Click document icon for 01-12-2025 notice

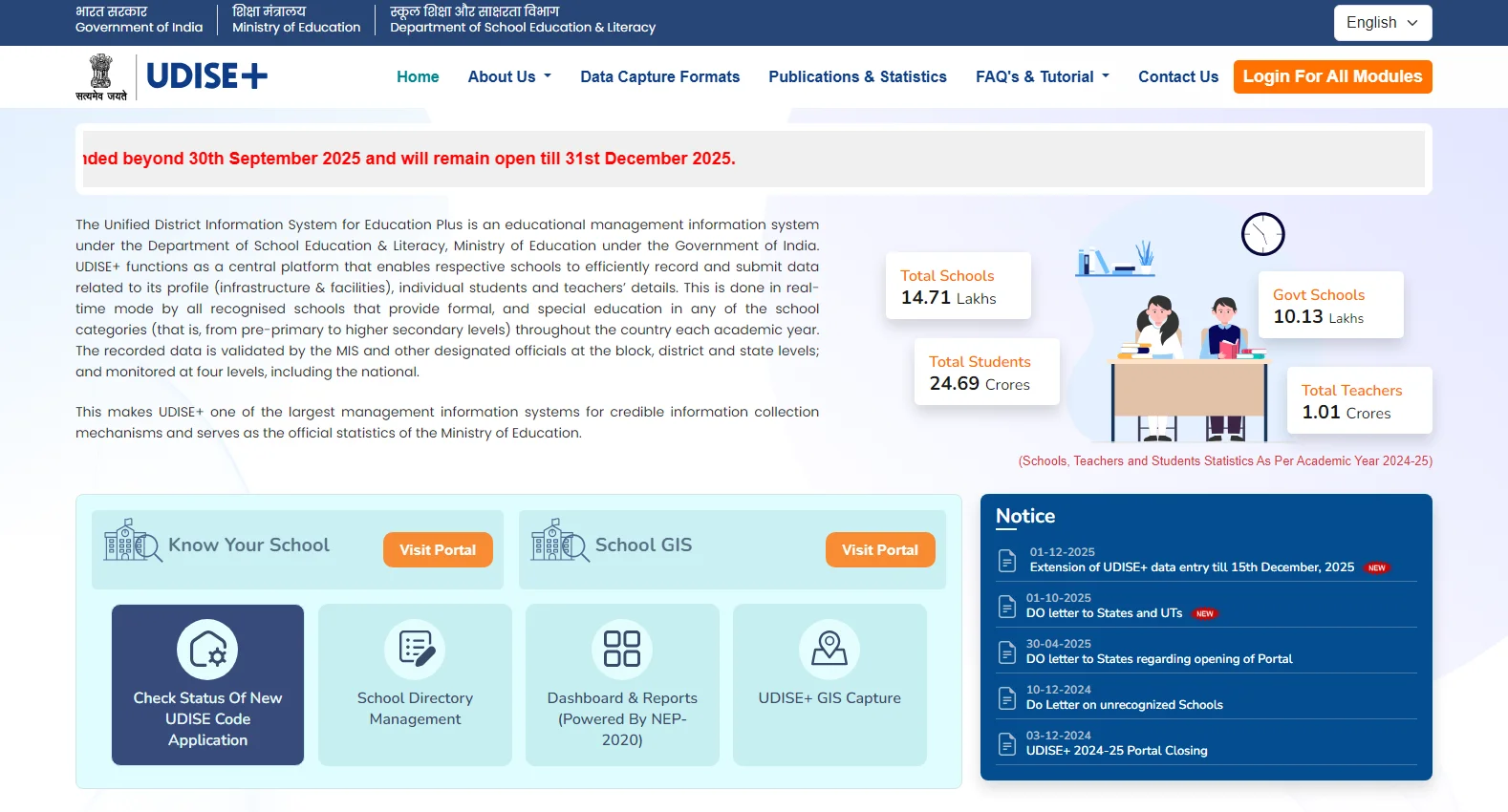[x=1007, y=561]
